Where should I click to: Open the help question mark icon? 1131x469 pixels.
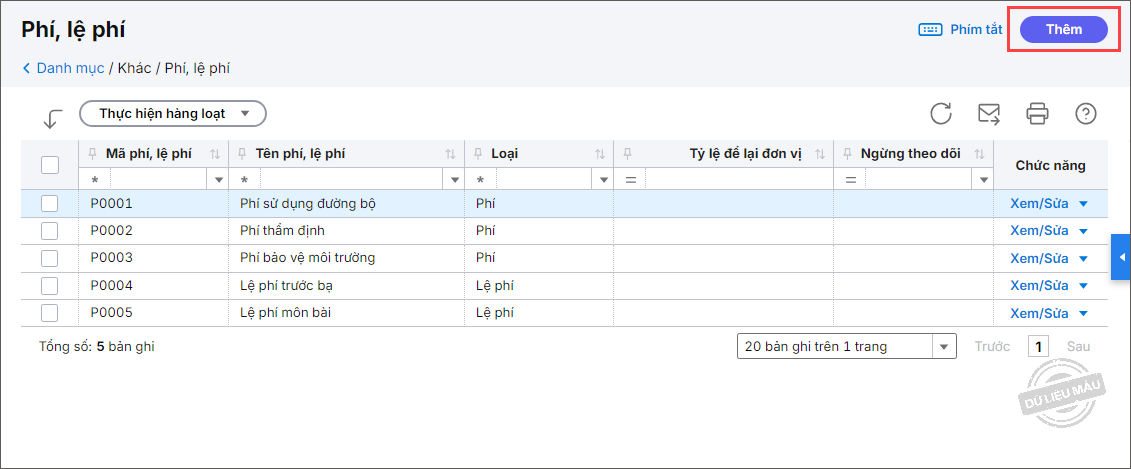pos(1086,113)
